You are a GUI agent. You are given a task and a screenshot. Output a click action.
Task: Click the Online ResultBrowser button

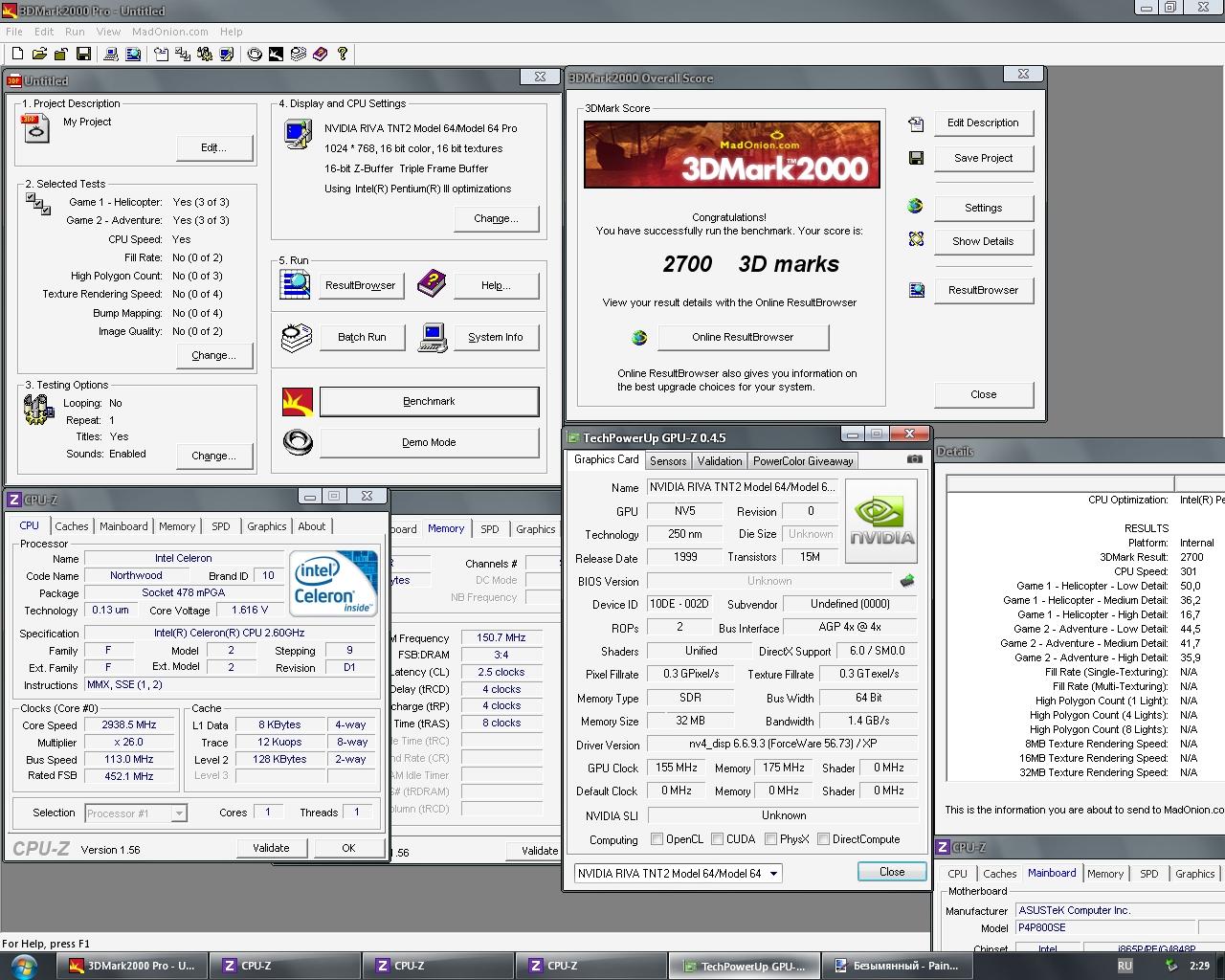click(x=743, y=337)
